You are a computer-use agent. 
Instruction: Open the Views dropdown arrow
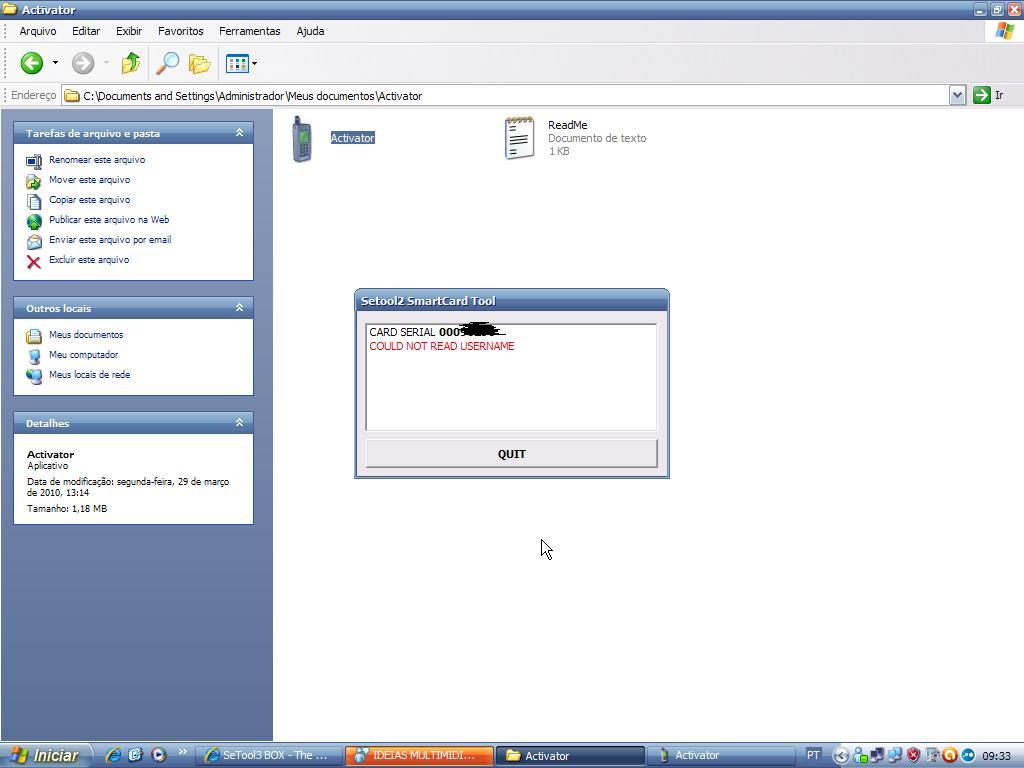254,63
